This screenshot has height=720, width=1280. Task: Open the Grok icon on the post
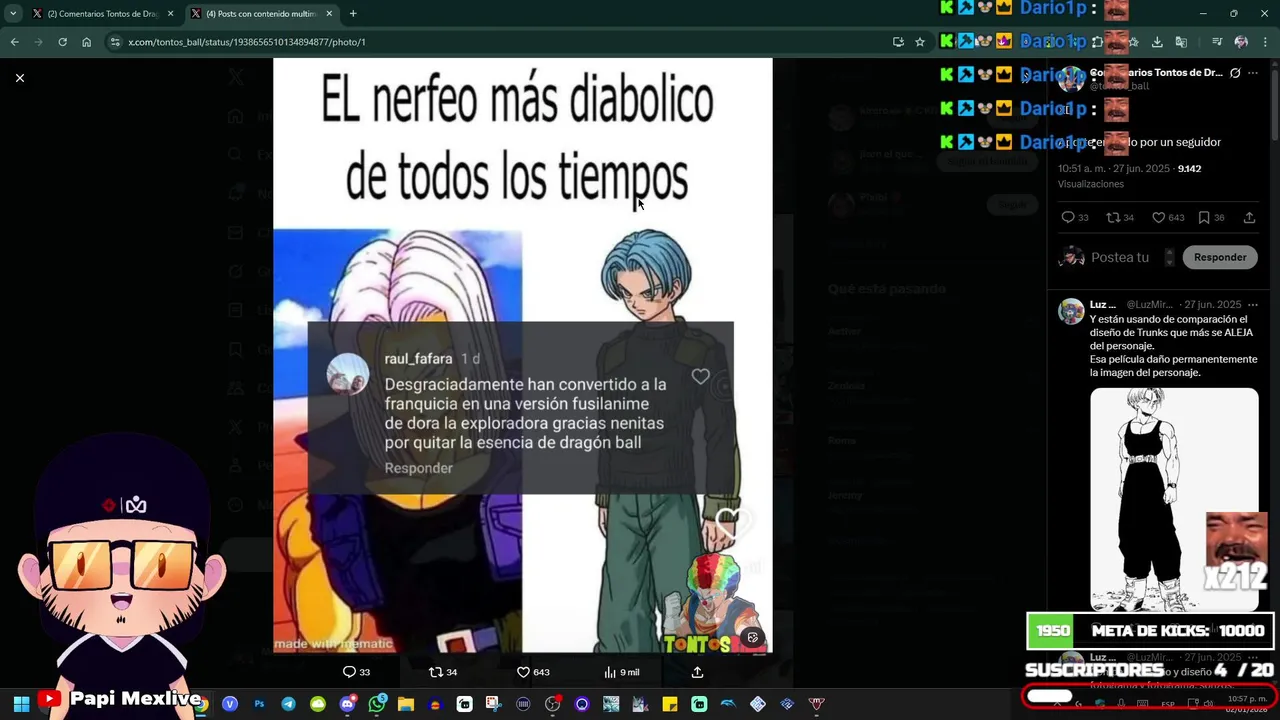pyautogui.click(x=1235, y=73)
